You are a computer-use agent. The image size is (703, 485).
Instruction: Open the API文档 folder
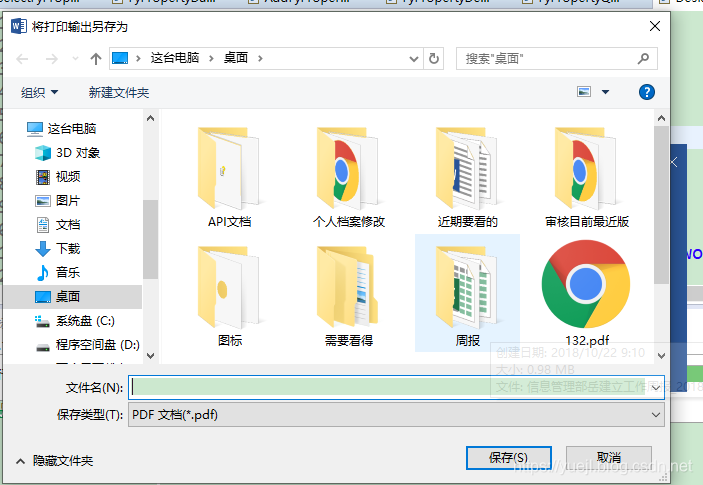coord(230,178)
